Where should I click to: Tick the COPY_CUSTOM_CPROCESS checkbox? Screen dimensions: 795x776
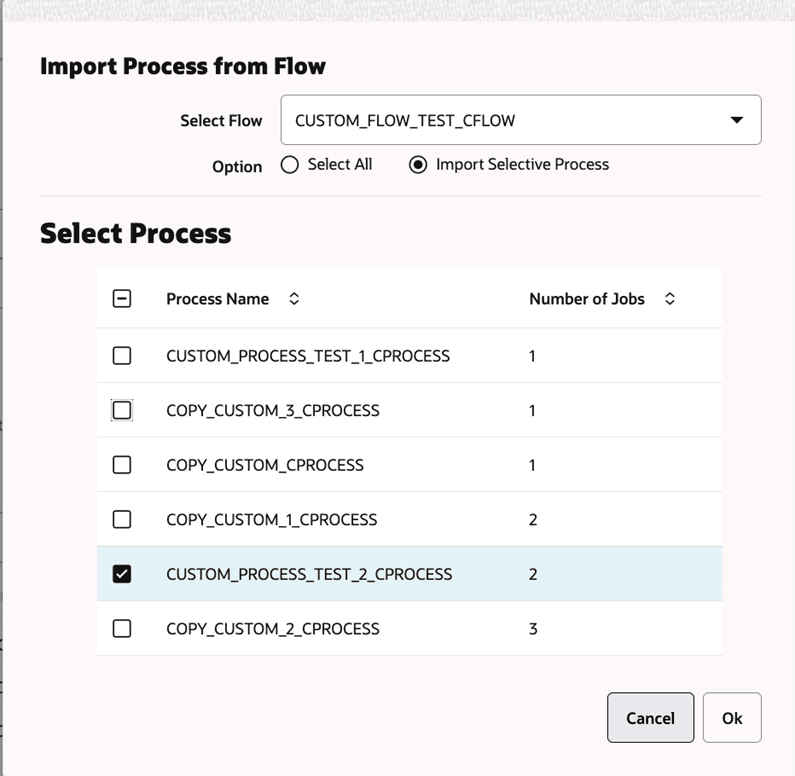pos(122,465)
